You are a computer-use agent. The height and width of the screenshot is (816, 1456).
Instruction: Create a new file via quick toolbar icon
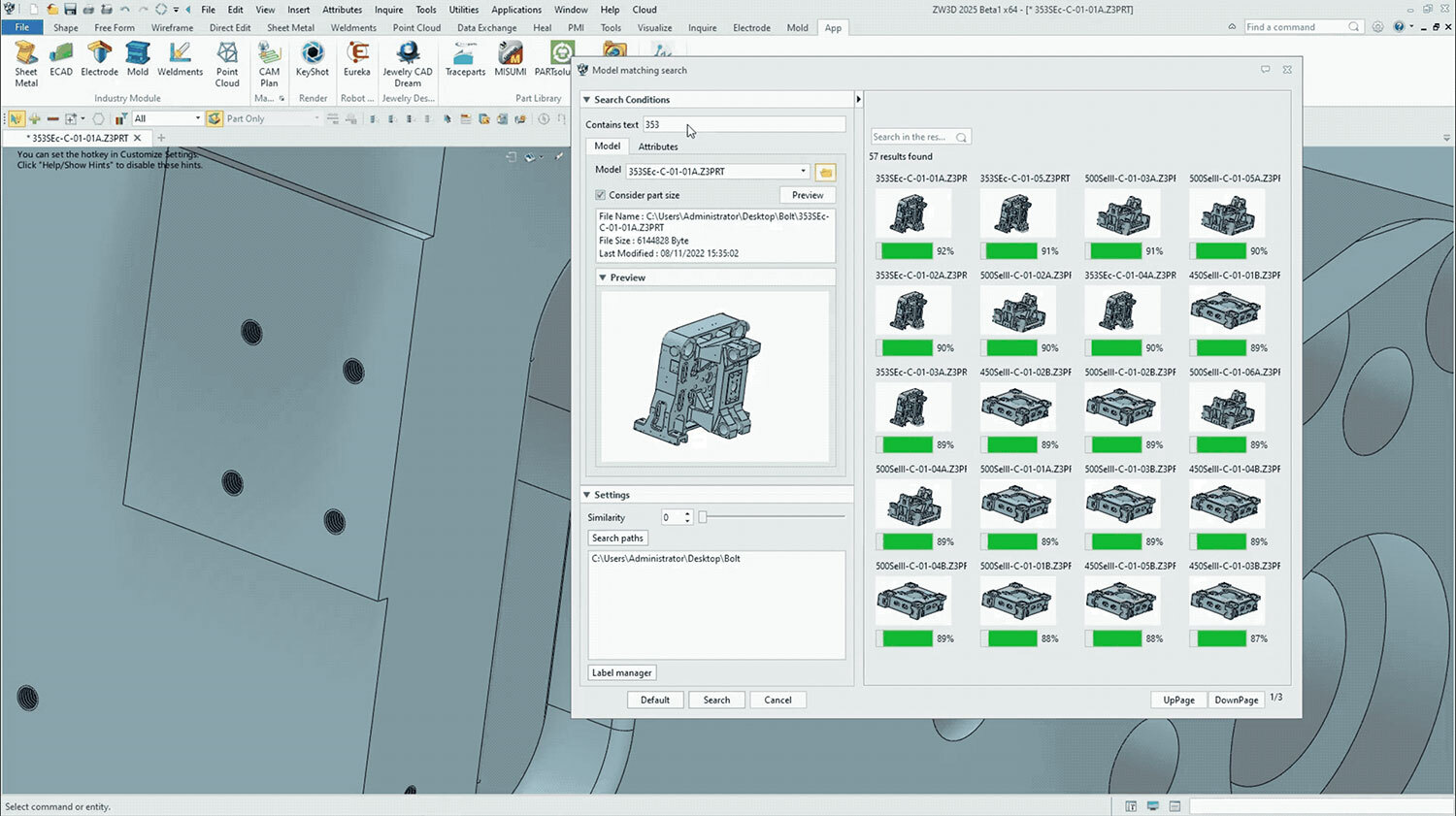[33, 10]
